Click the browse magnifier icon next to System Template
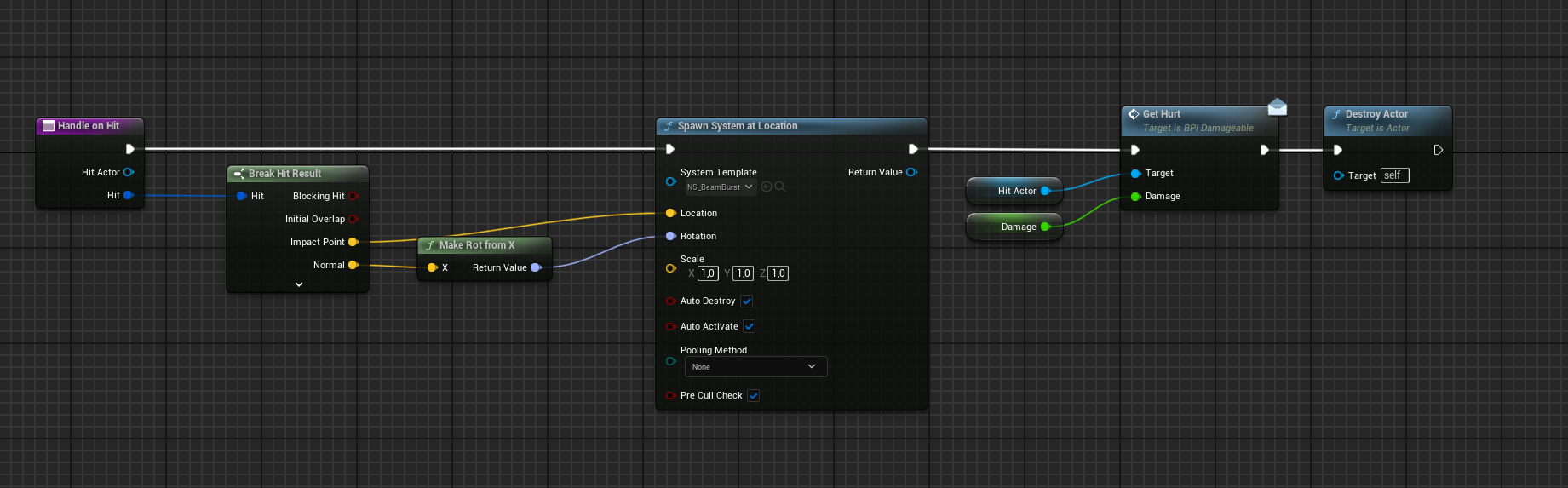 click(x=780, y=187)
